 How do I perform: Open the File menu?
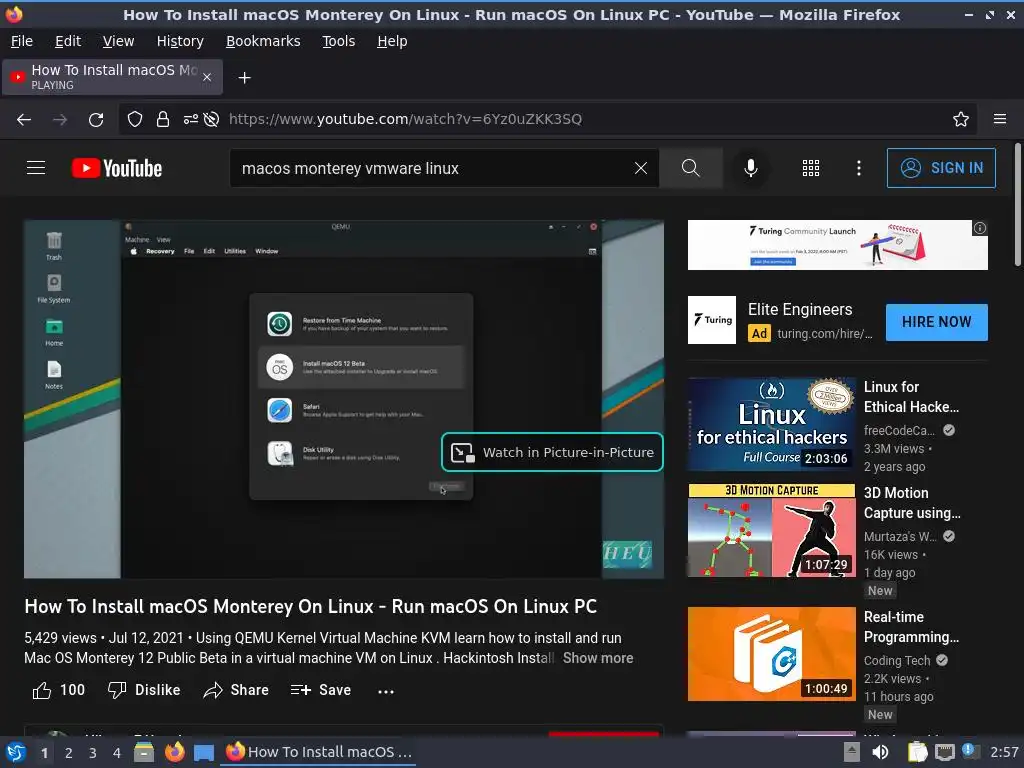coord(22,41)
